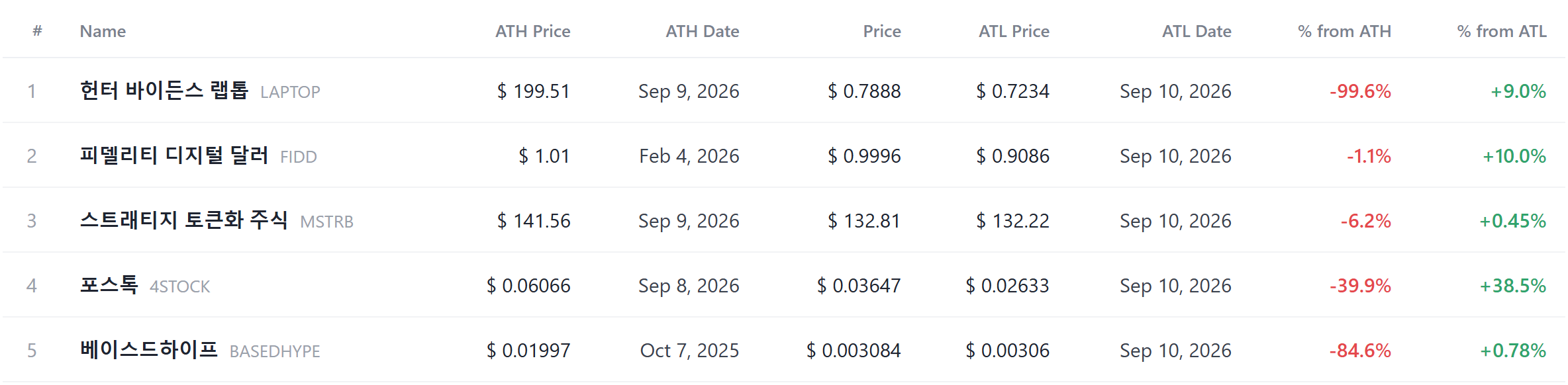Open the 피델리티 디지털 달러 coin link
This screenshot has width=1568, height=385.
173,155
